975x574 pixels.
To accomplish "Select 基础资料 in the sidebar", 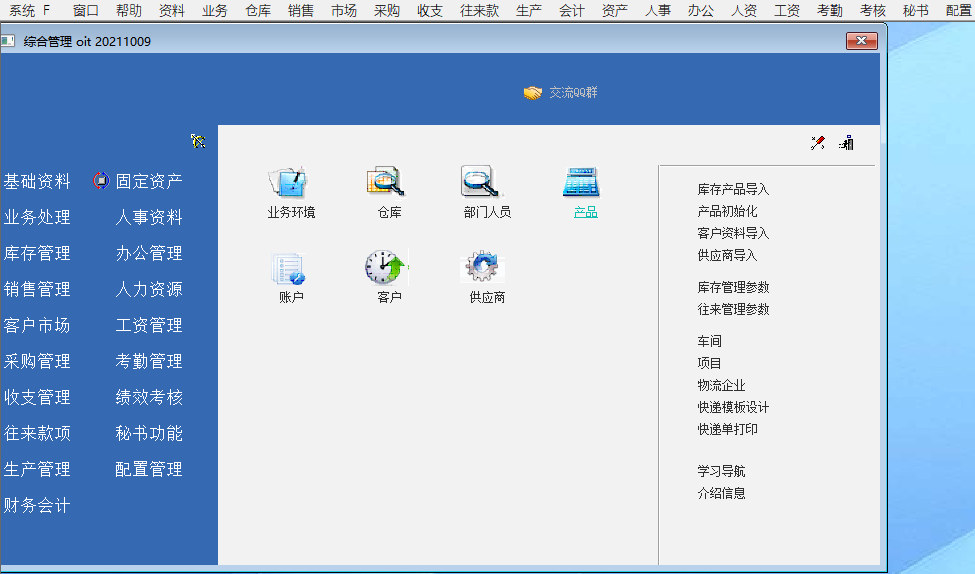I will tap(37, 181).
